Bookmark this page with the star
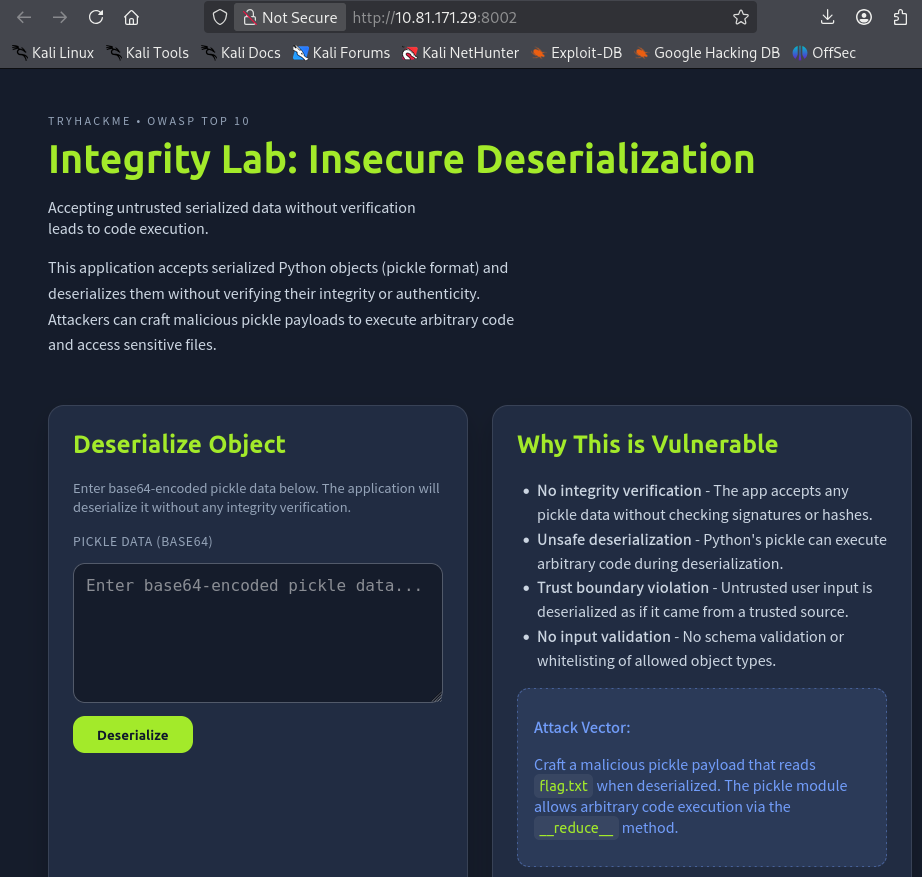Image resolution: width=922 pixels, height=877 pixels. [x=741, y=18]
